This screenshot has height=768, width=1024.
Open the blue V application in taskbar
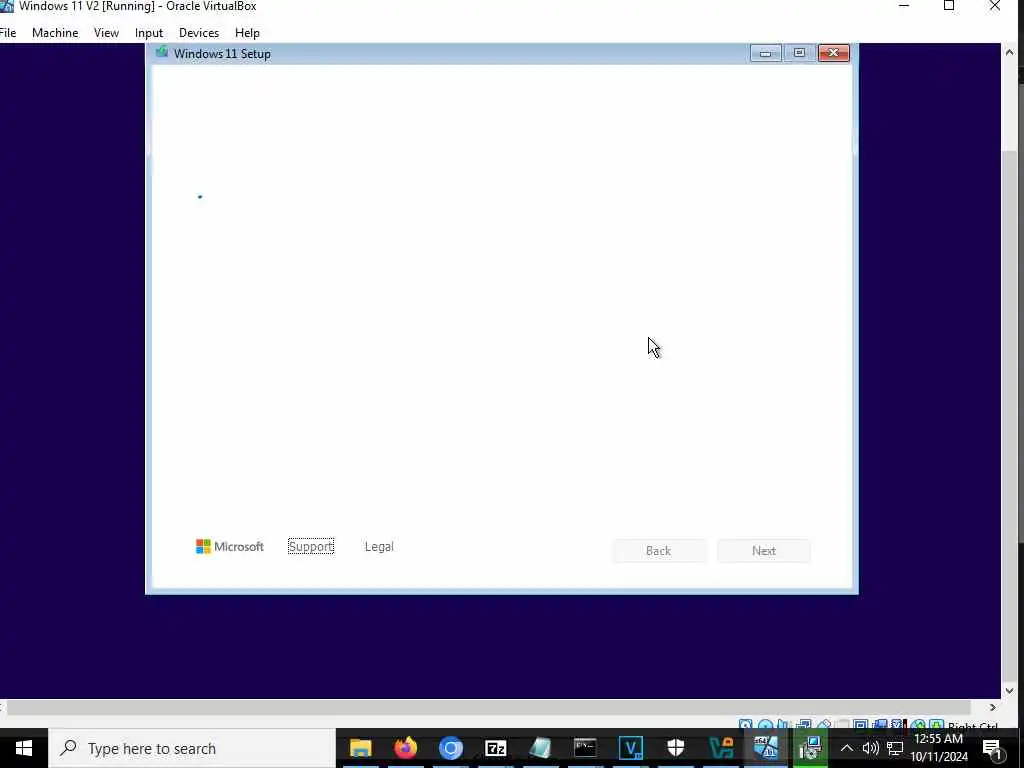[x=631, y=748]
